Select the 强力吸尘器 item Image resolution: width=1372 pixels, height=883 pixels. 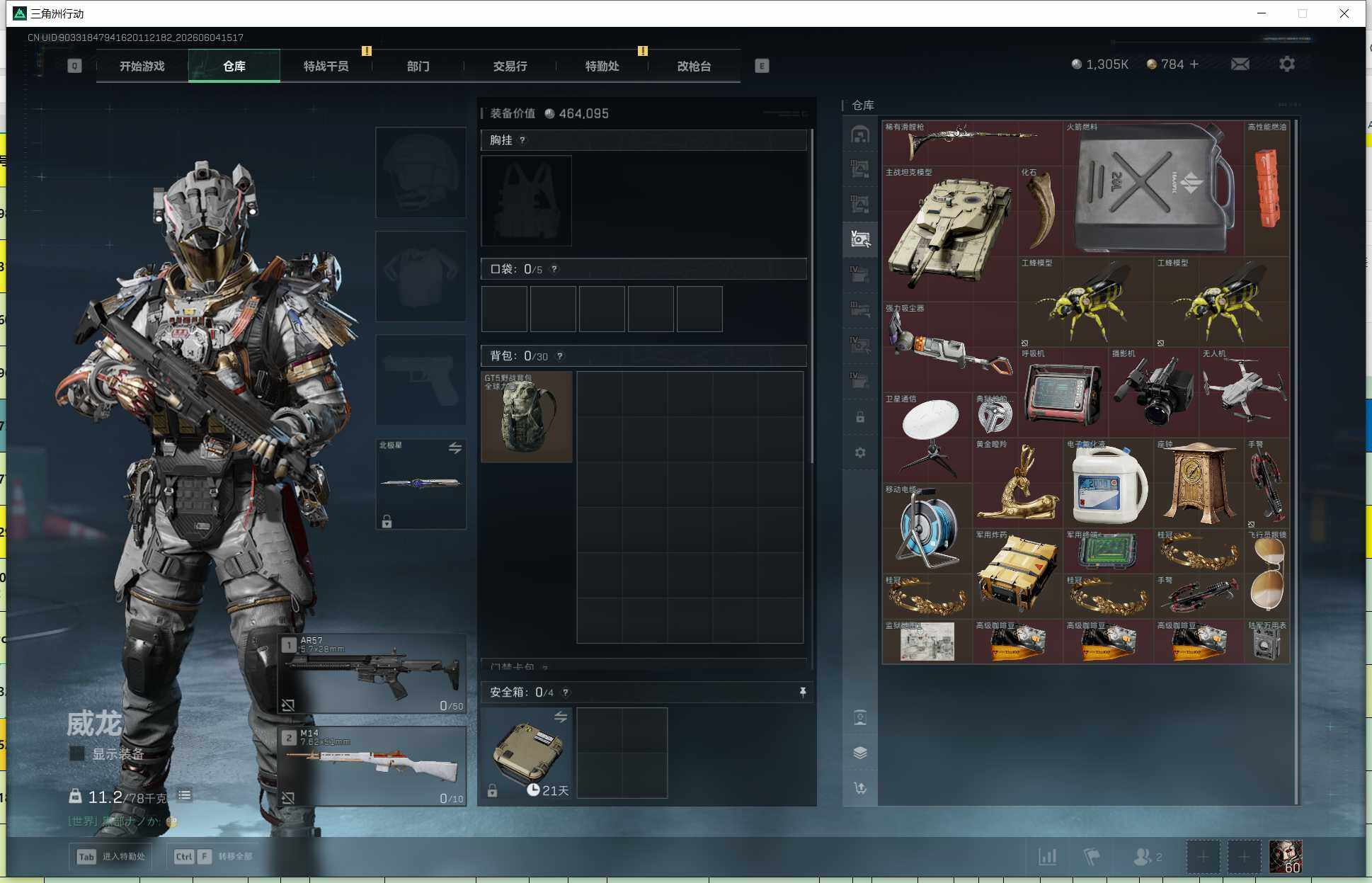(950, 347)
